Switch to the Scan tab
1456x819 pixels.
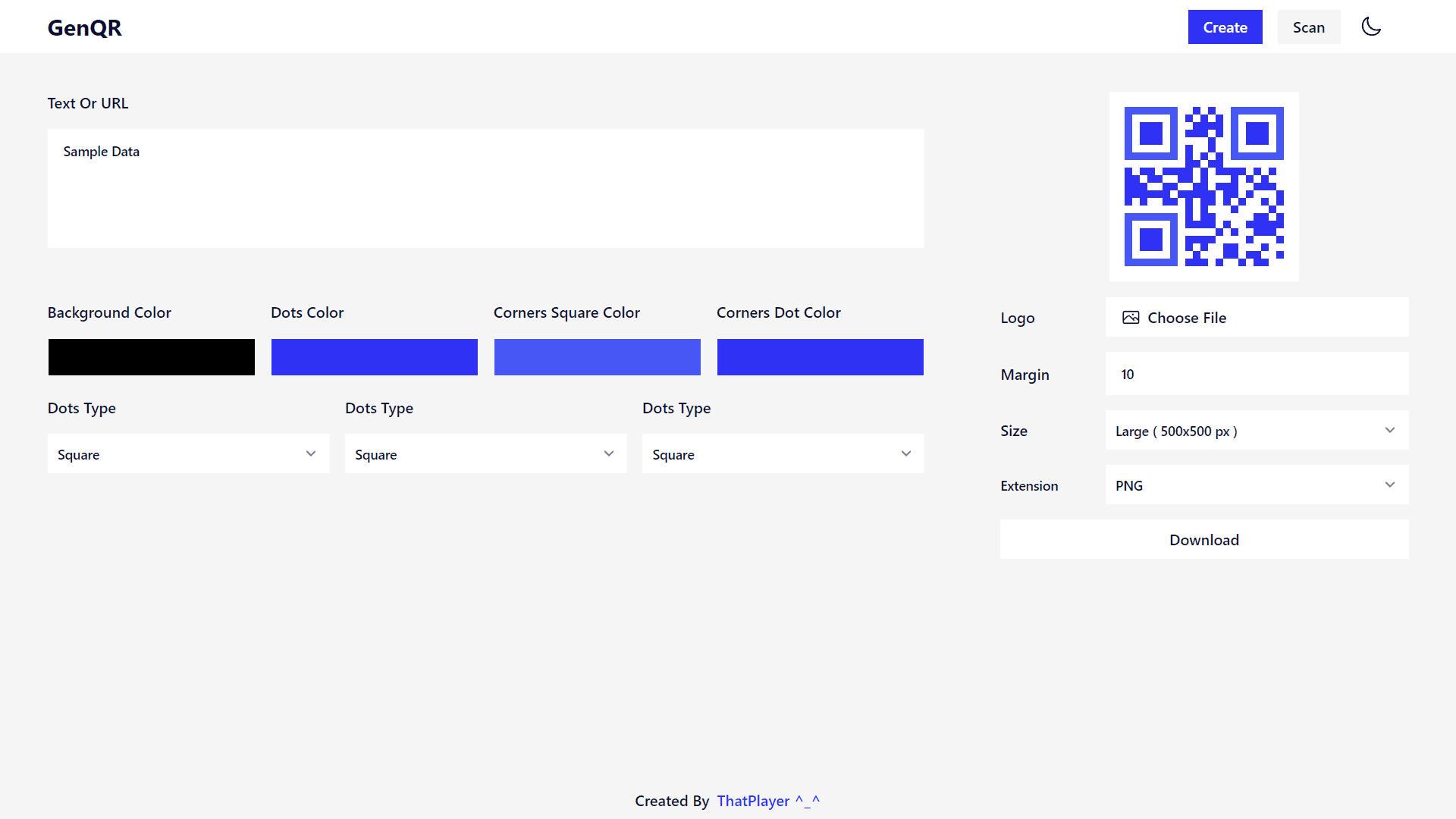[x=1309, y=27]
